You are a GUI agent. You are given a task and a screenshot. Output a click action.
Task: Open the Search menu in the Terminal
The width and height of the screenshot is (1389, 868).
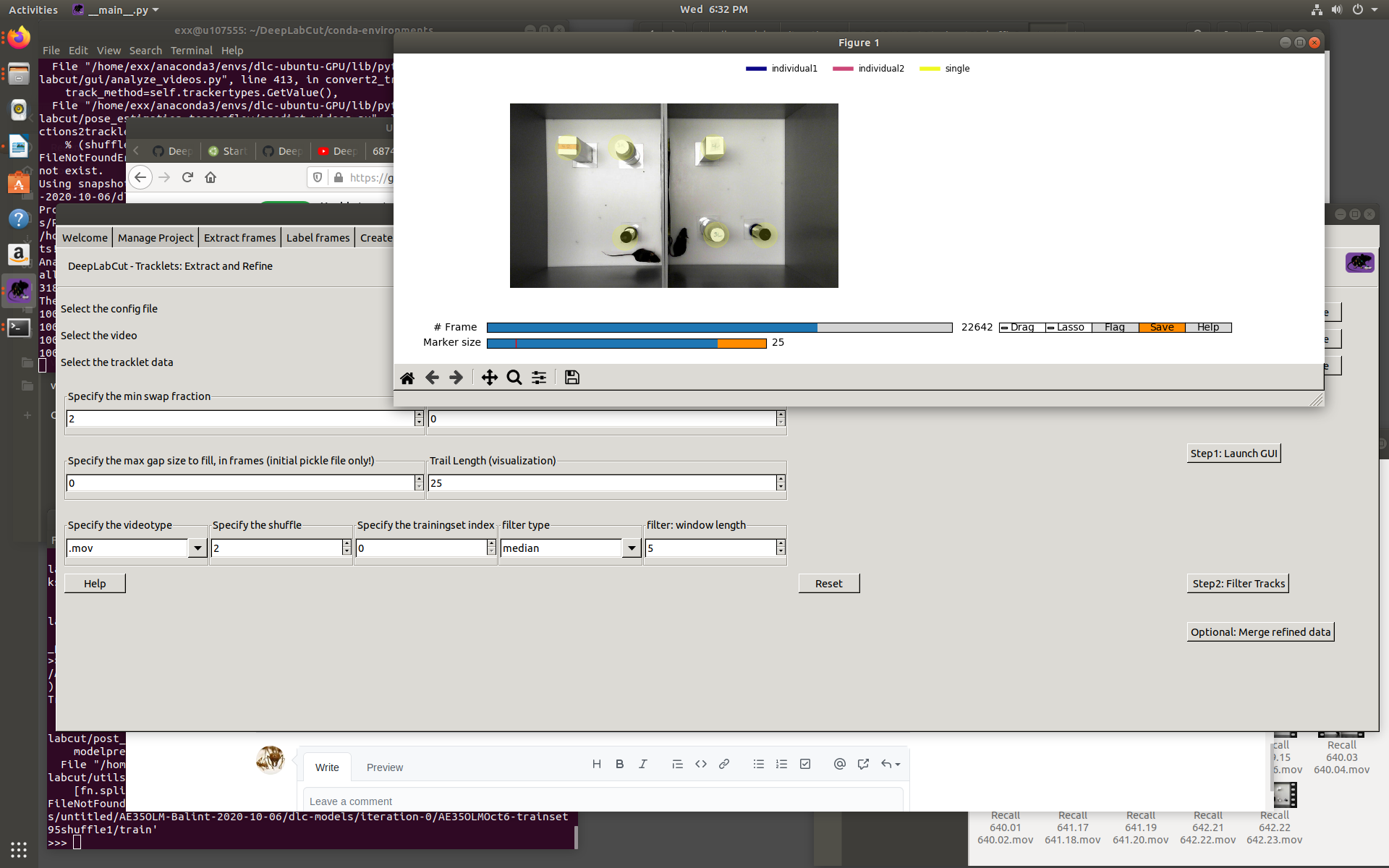tap(145, 50)
